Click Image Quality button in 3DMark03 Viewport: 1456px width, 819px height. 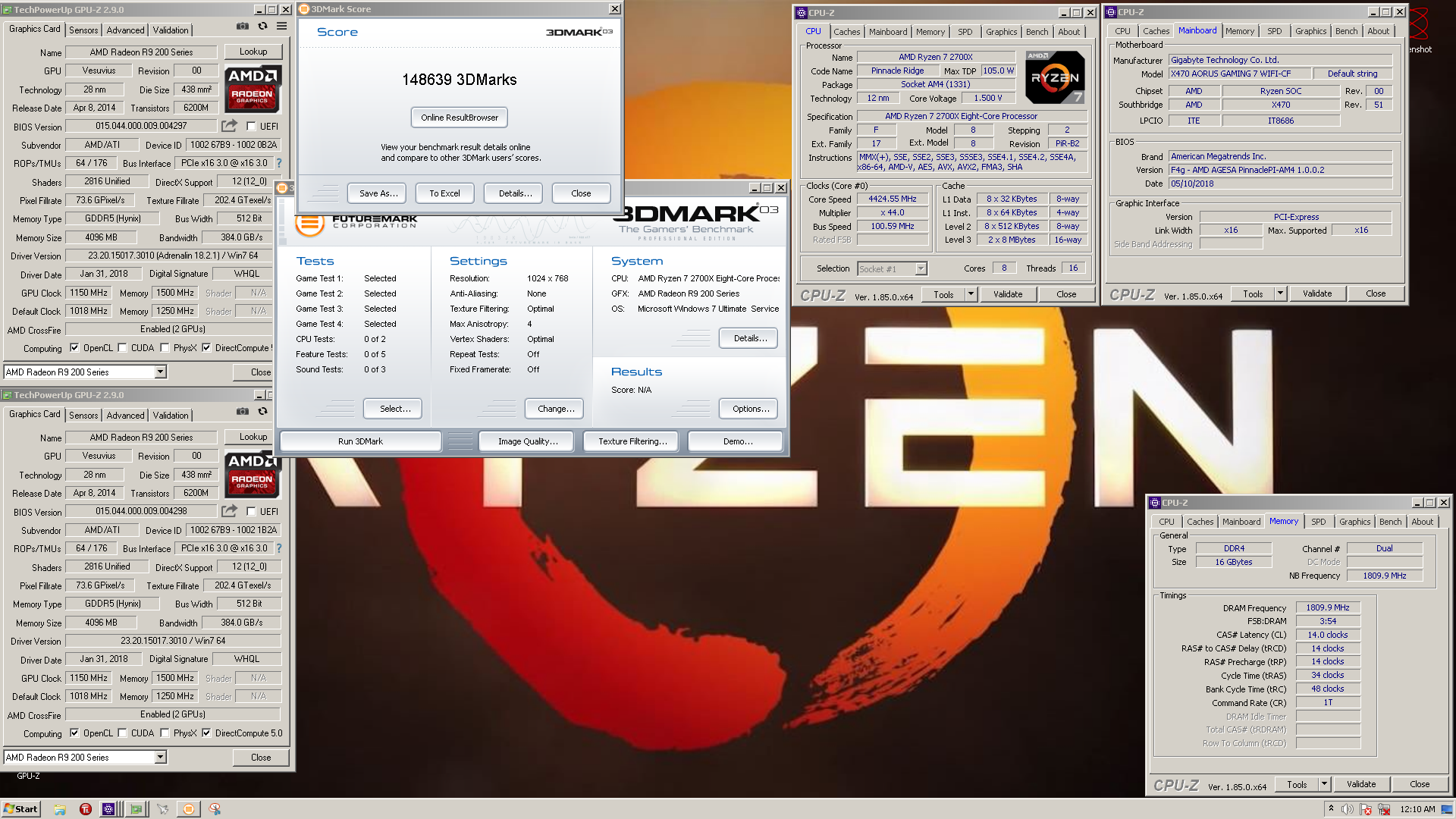point(528,441)
